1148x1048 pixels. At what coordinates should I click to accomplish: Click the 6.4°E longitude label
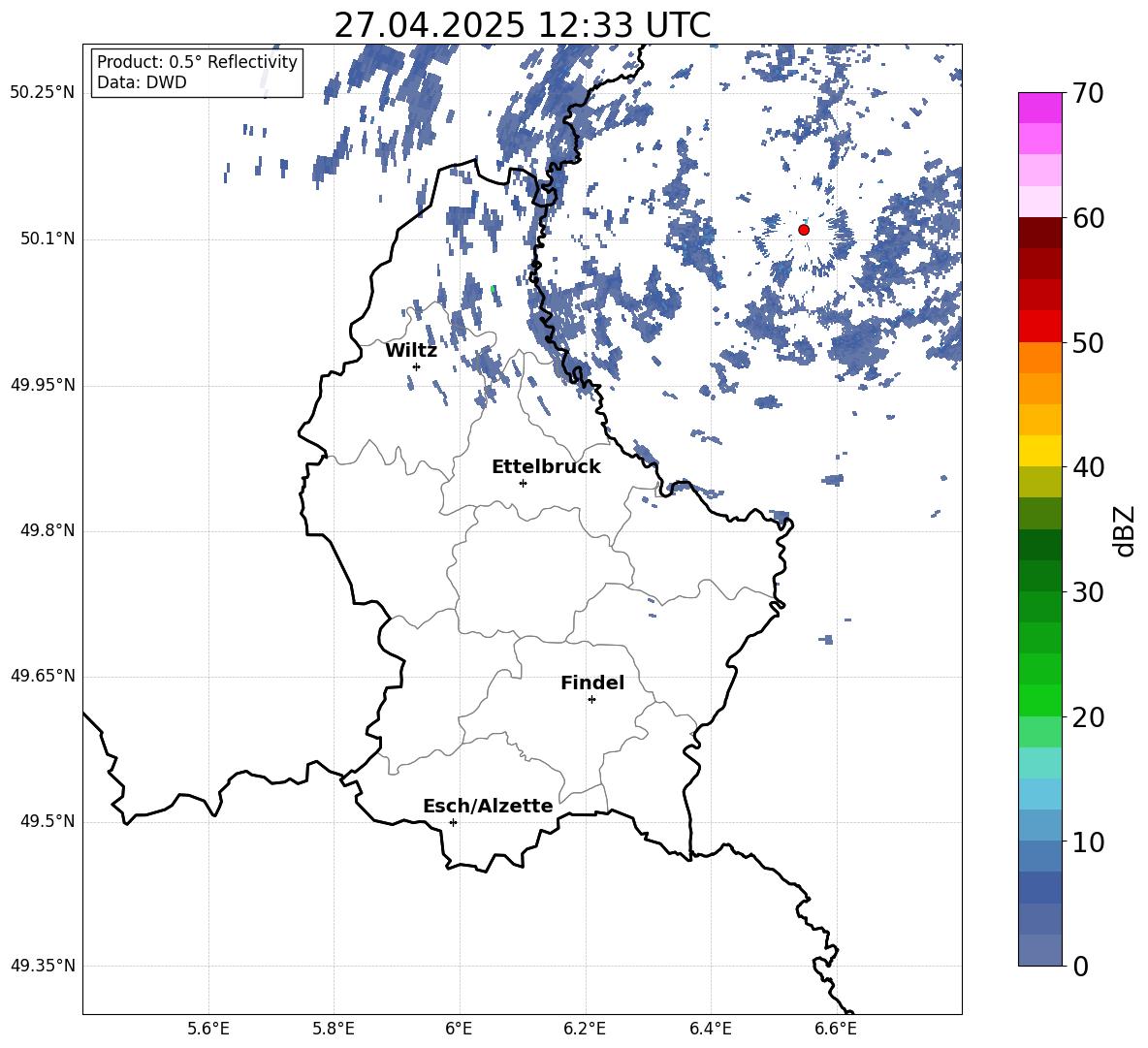pos(710,1029)
